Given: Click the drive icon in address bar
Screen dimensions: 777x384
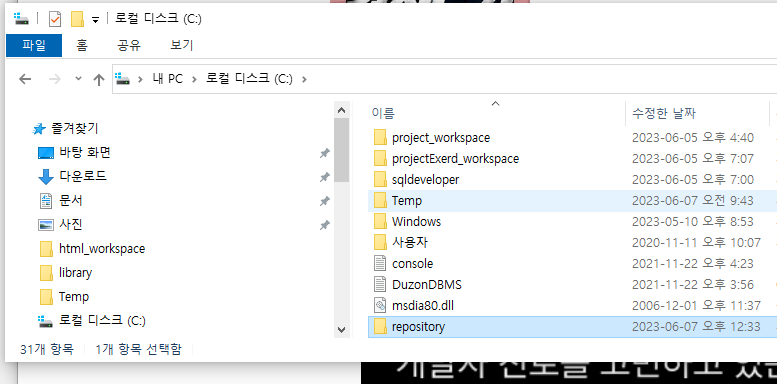Looking at the screenshot, I should click(122, 78).
